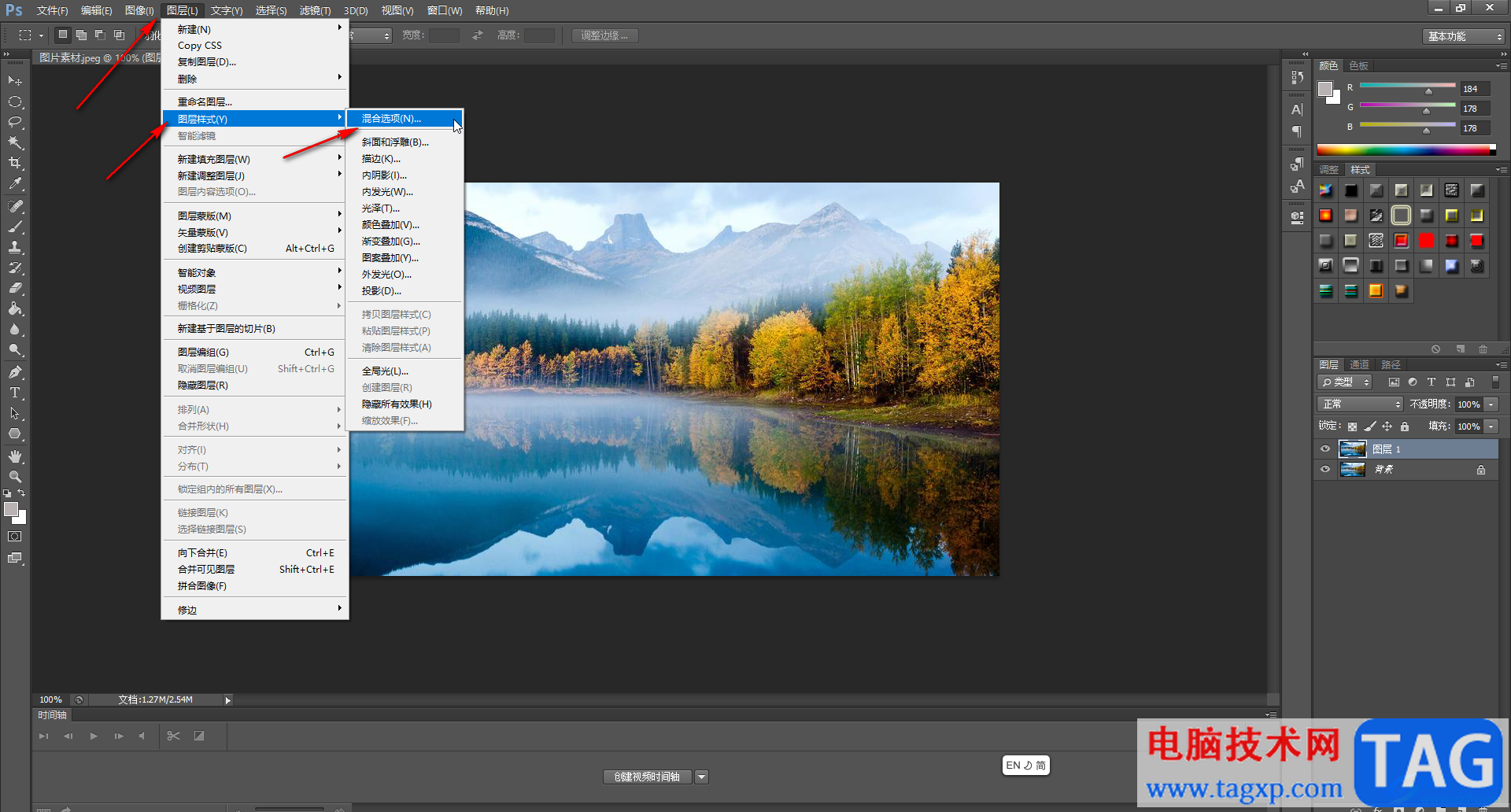Select the History Brush tool
1511x812 pixels.
coord(15,268)
